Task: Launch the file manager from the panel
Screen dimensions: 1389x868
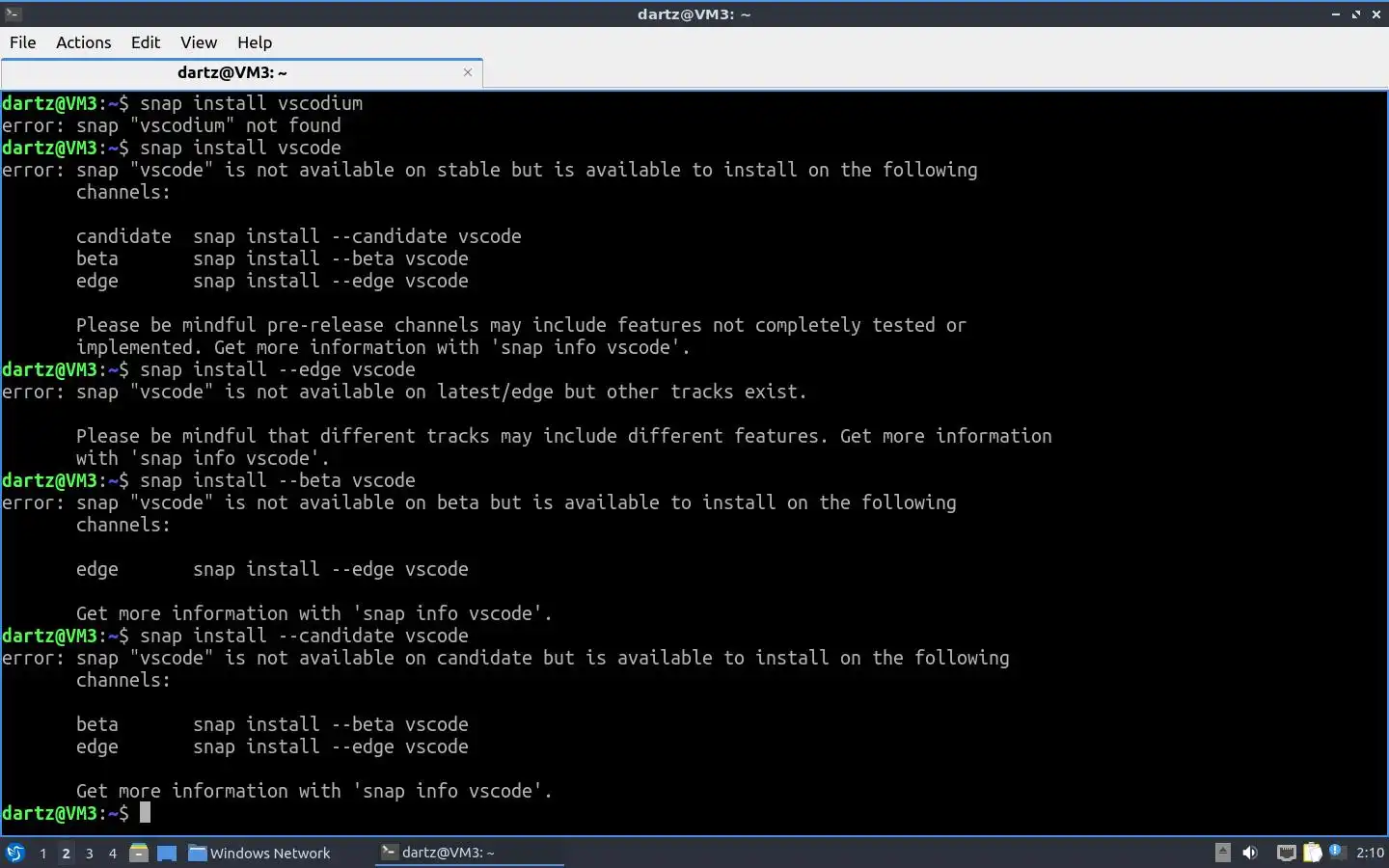Action: point(139,853)
